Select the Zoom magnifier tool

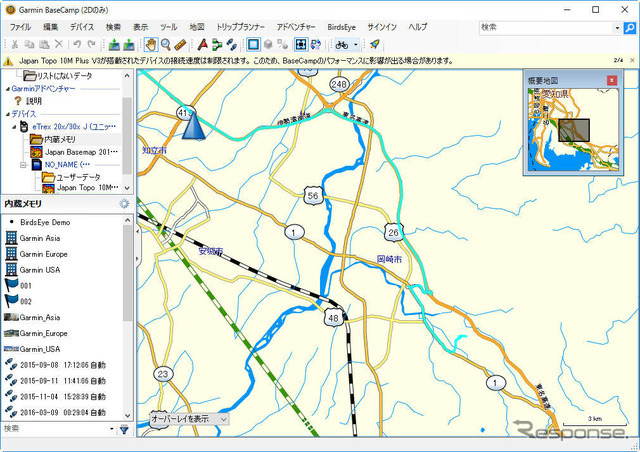166,44
